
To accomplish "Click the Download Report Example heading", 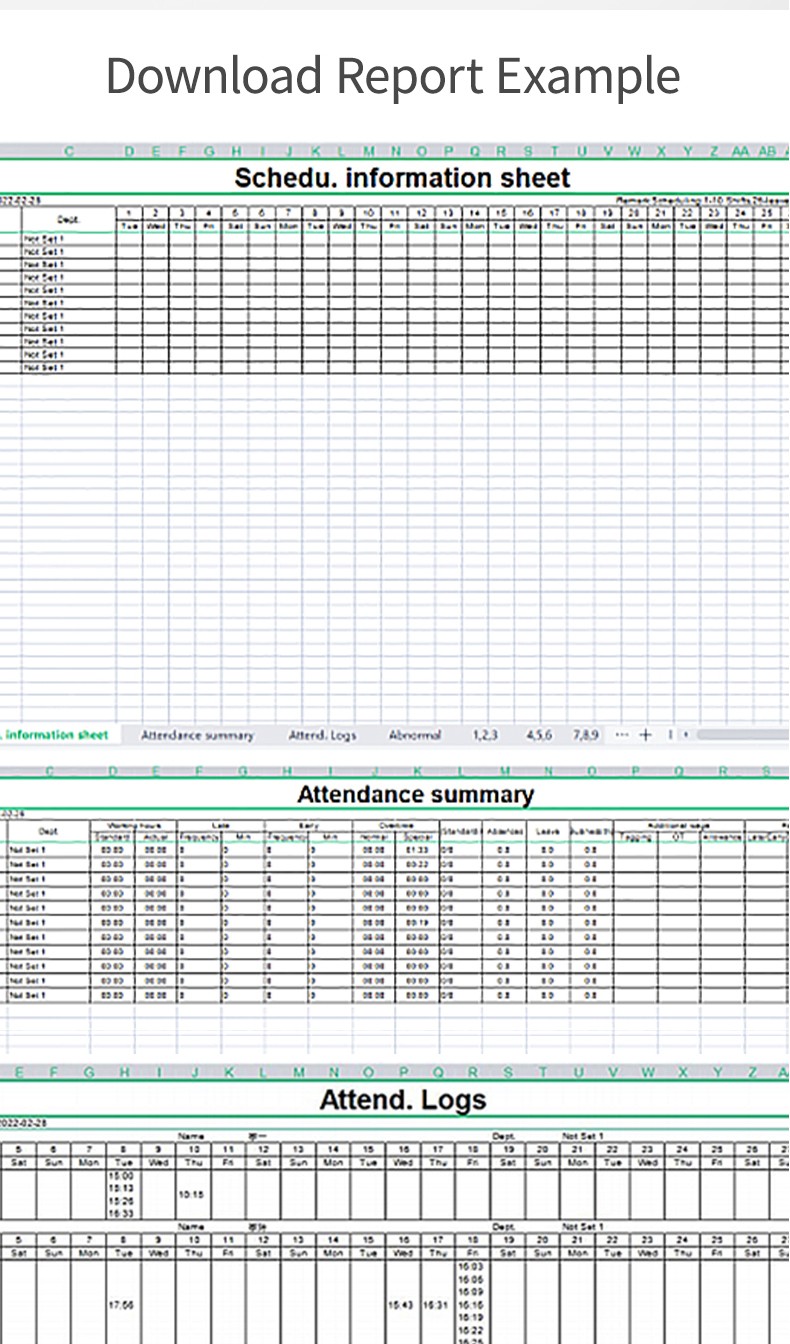I will point(393,76).
